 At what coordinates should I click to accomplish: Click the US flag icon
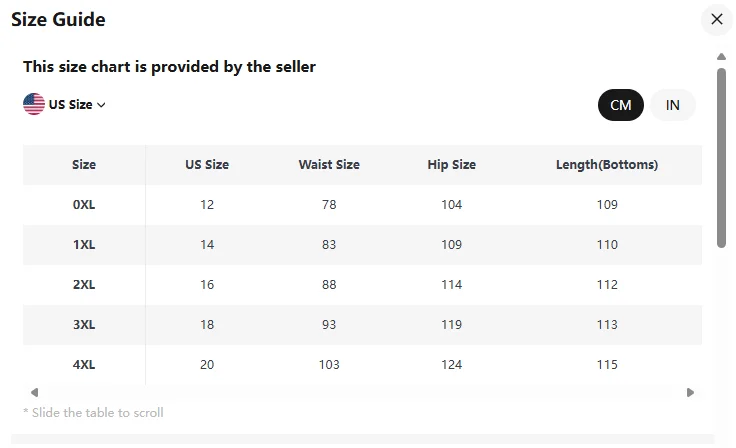tap(34, 104)
